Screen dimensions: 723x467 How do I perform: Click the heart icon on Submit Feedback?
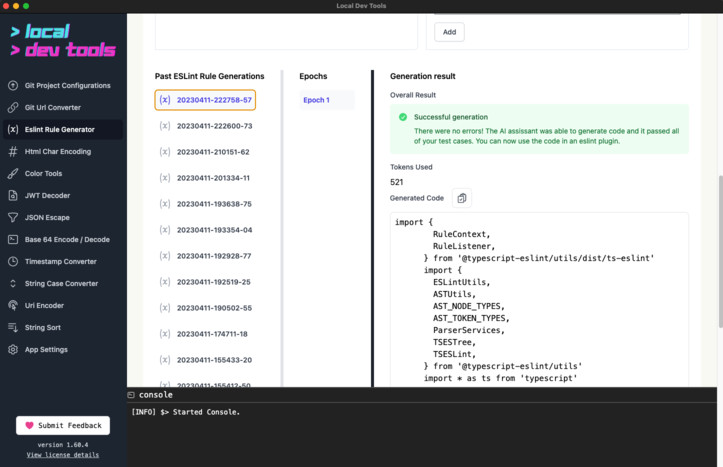[30, 426]
